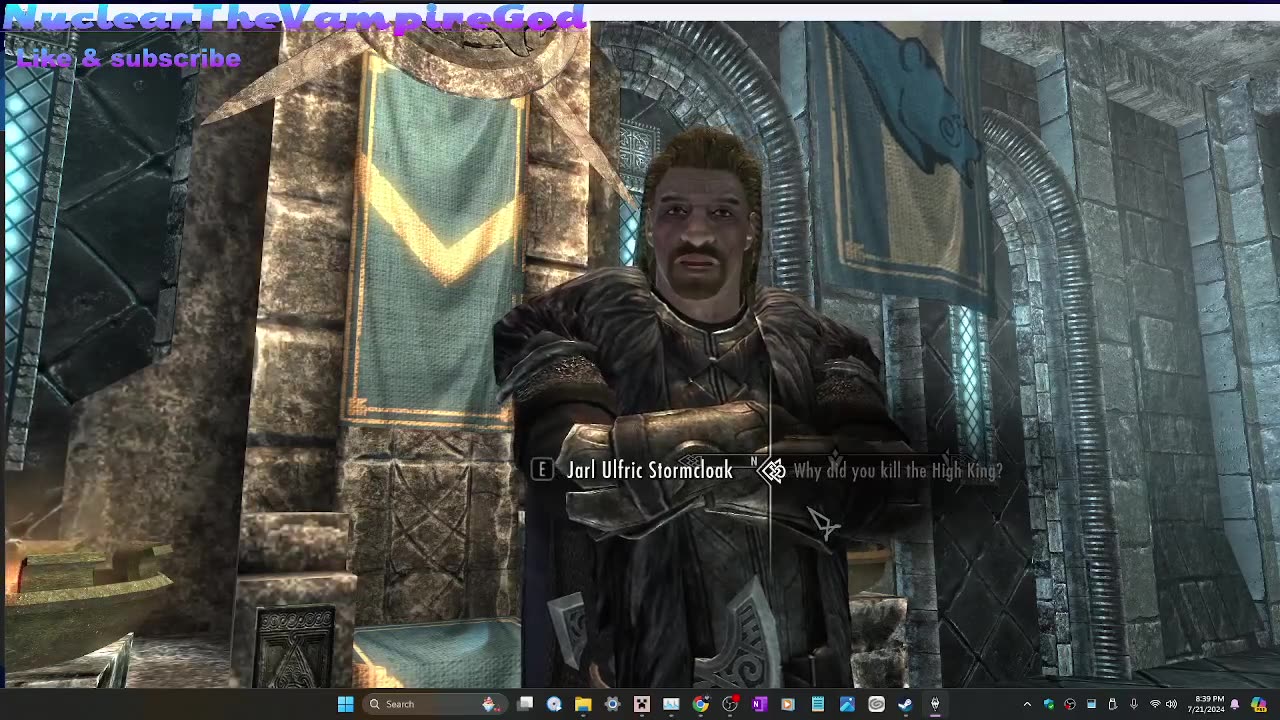
Task: Open the Copilot preview icon
Action: click(1259, 704)
